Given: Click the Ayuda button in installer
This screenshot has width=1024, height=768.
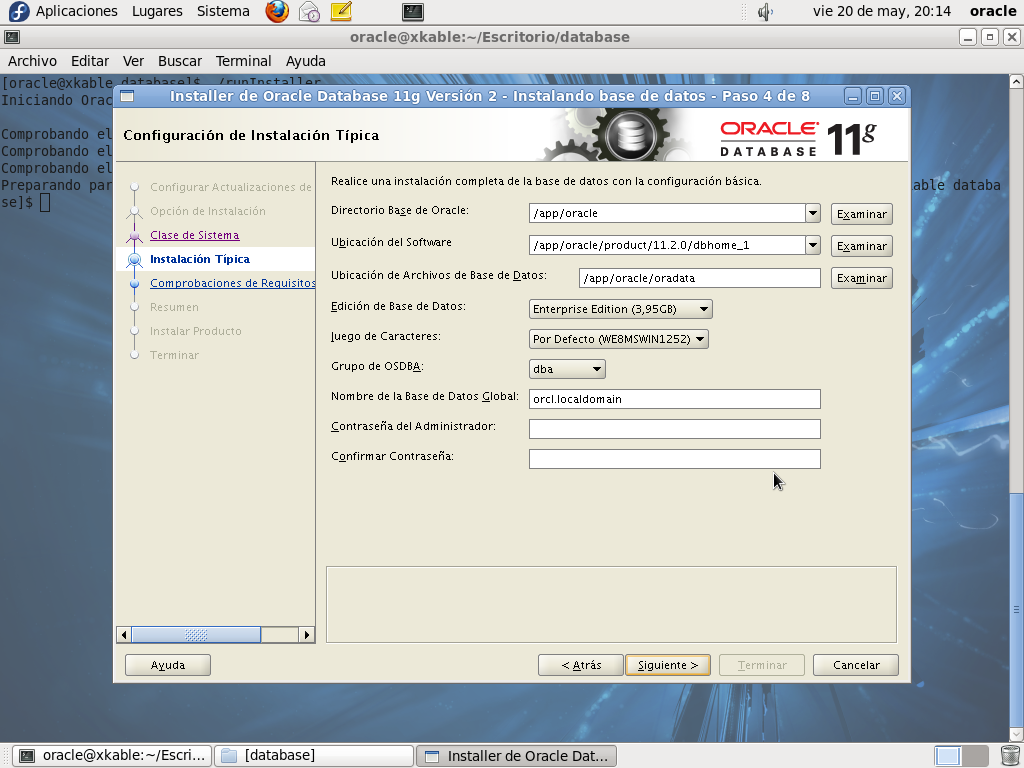Looking at the screenshot, I should (168, 665).
